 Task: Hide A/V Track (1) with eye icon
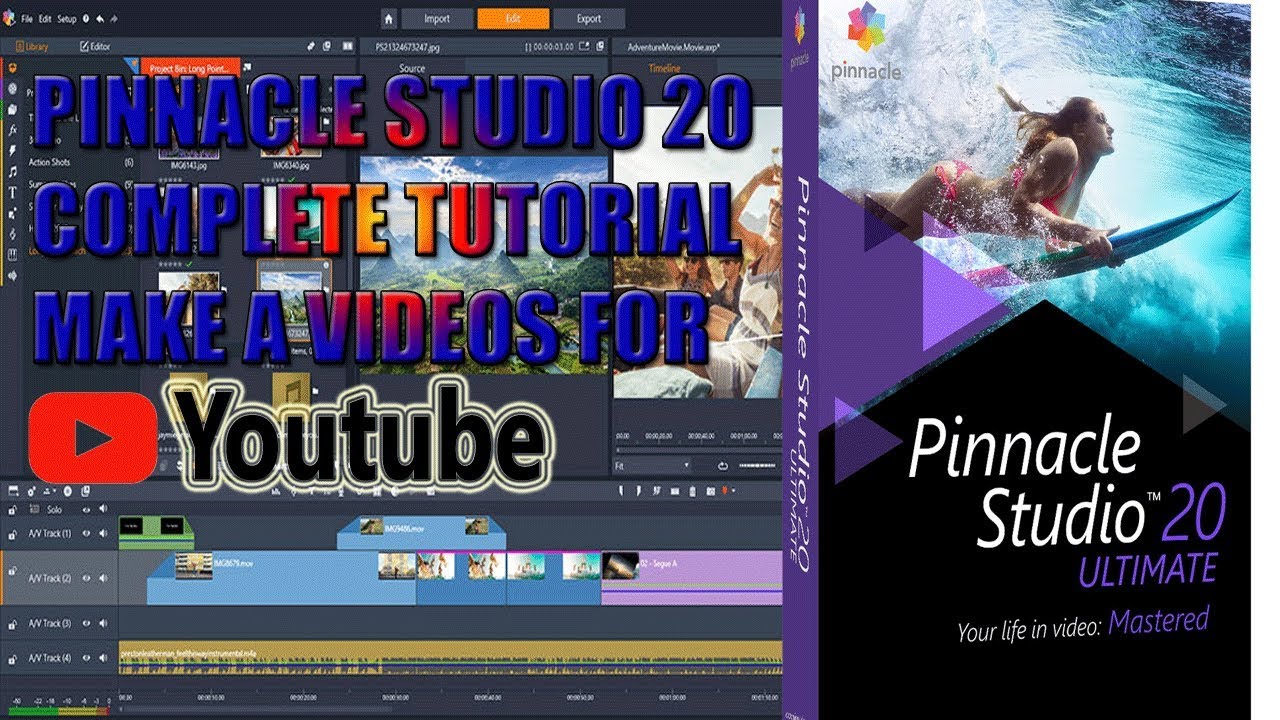[x=86, y=533]
